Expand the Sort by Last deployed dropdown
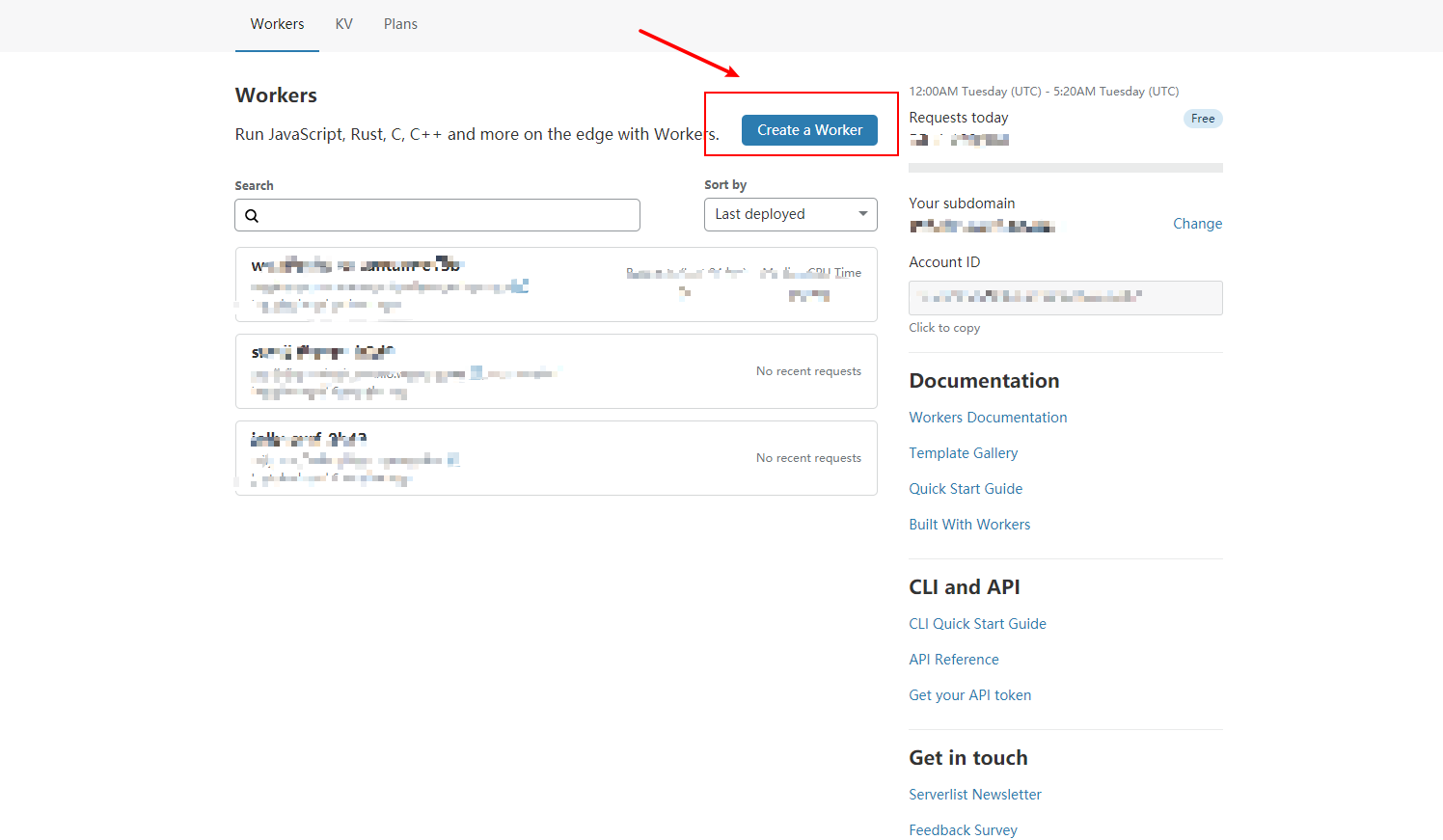 [x=790, y=214]
